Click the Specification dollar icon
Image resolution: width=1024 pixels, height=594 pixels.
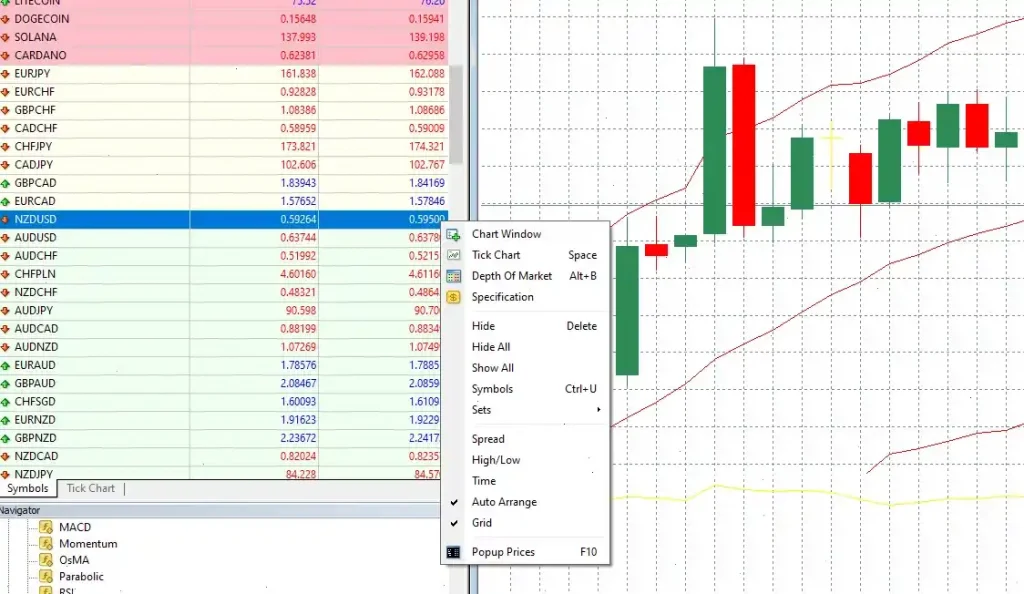pos(453,297)
